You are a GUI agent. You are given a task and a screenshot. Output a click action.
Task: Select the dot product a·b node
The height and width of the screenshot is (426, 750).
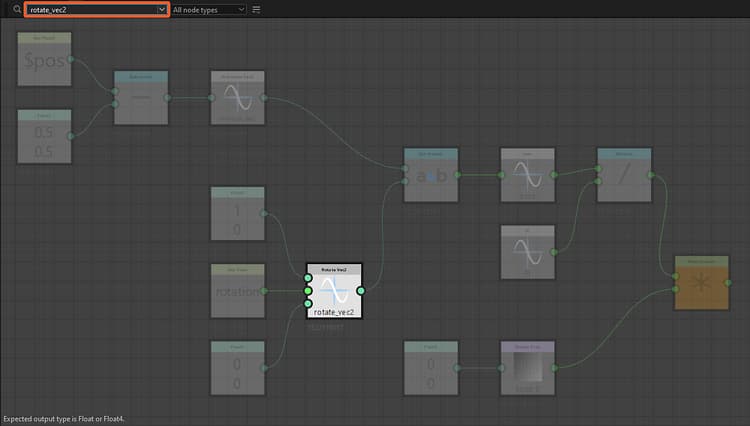click(x=431, y=175)
